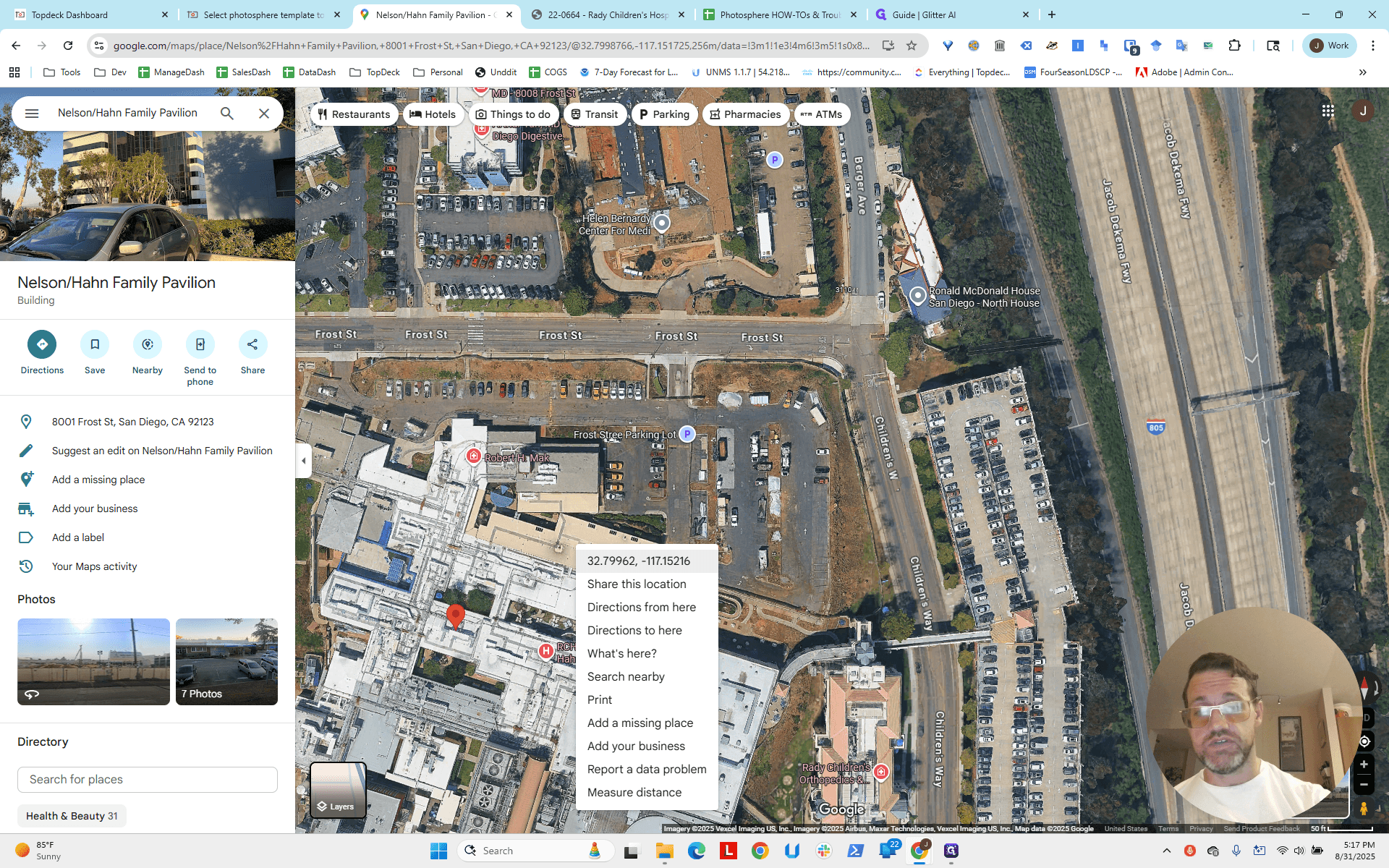Screen dimensions: 1389x868
Task: Click the Share icon button
Action: tap(252, 344)
